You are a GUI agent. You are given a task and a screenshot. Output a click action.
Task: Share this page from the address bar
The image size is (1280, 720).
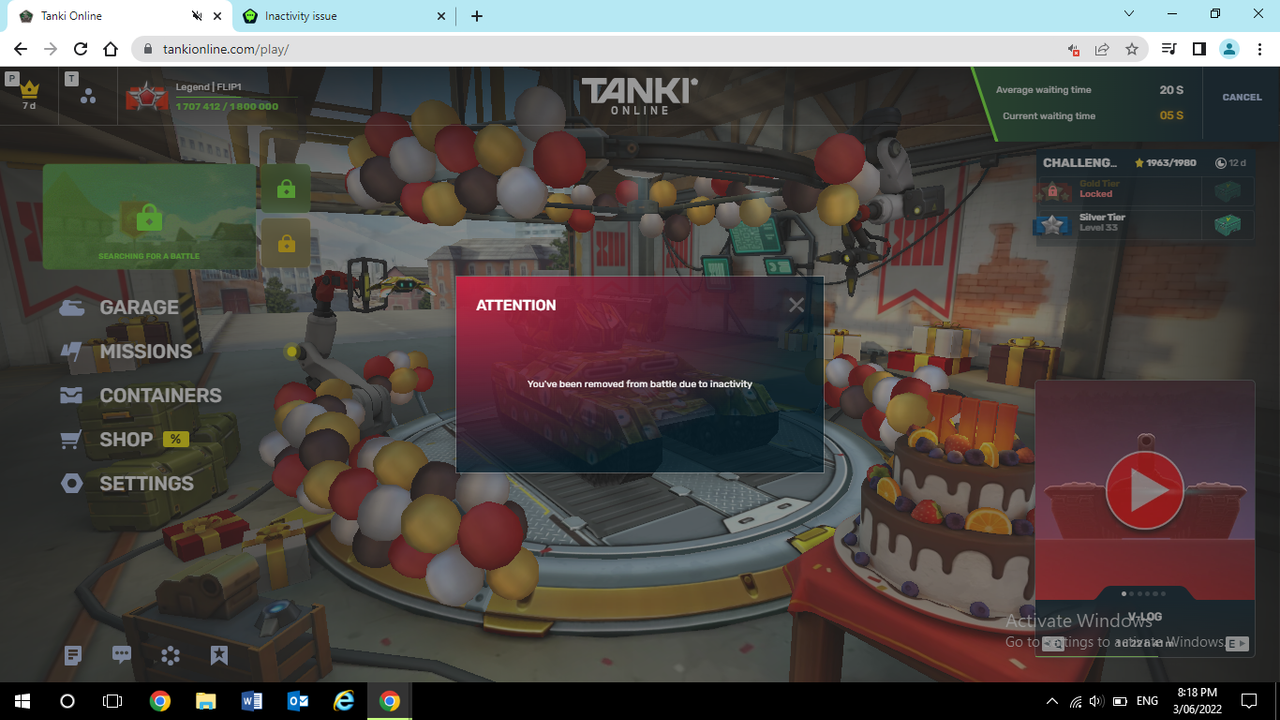[1102, 49]
